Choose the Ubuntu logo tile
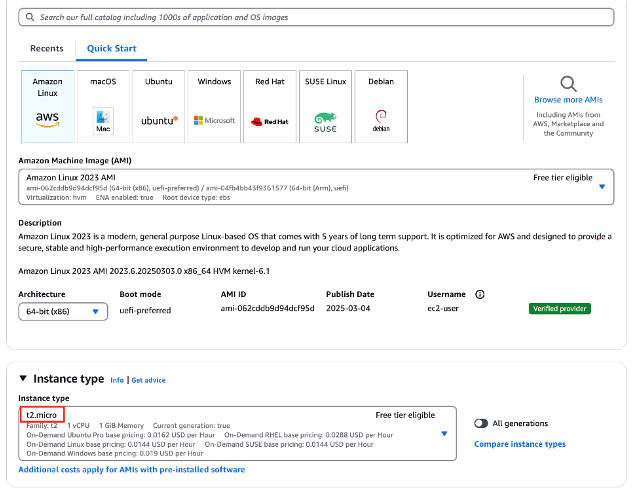The height and width of the screenshot is (494, 636). tap(159, 106)
